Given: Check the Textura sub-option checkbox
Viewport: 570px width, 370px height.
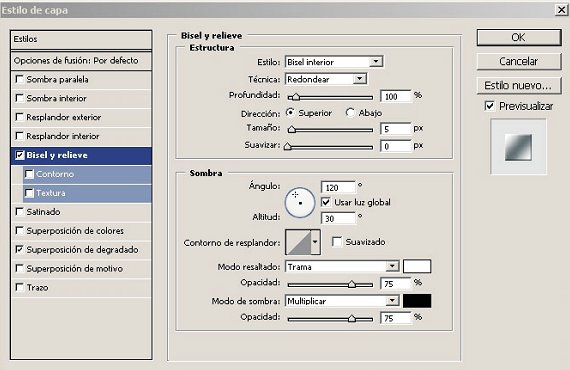Looking at the screenshot, I should [29, 193].
